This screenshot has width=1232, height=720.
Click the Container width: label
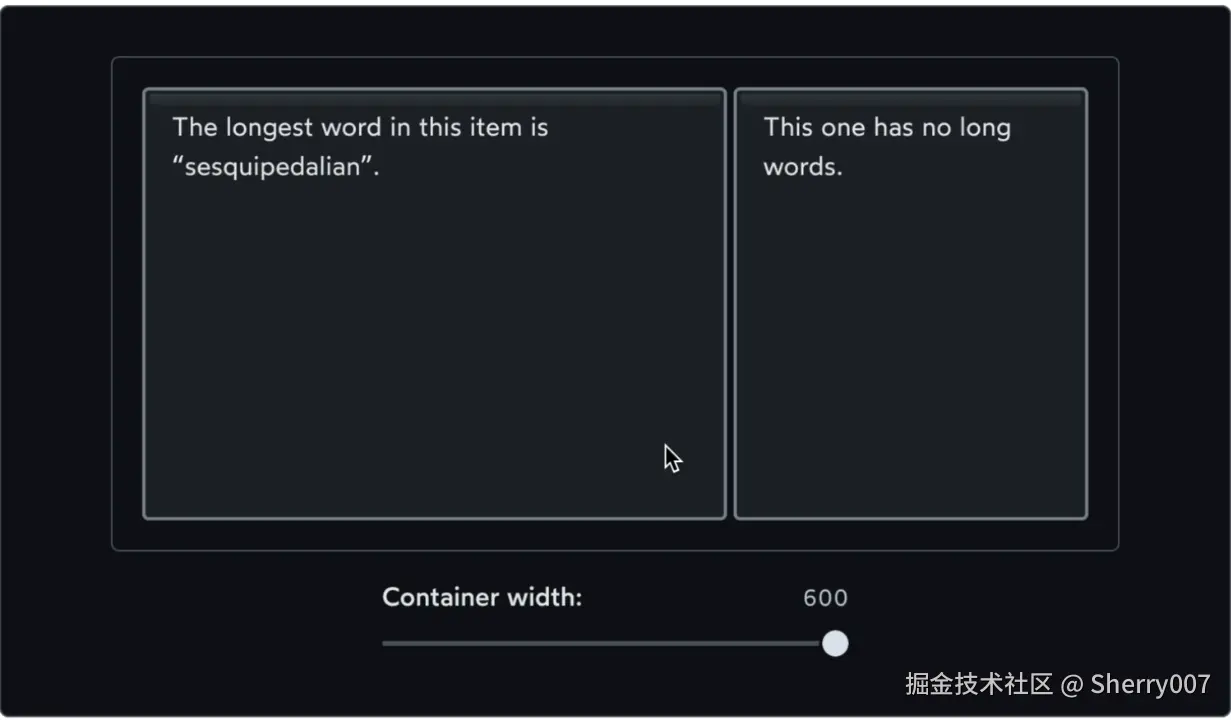click(482, 597)
